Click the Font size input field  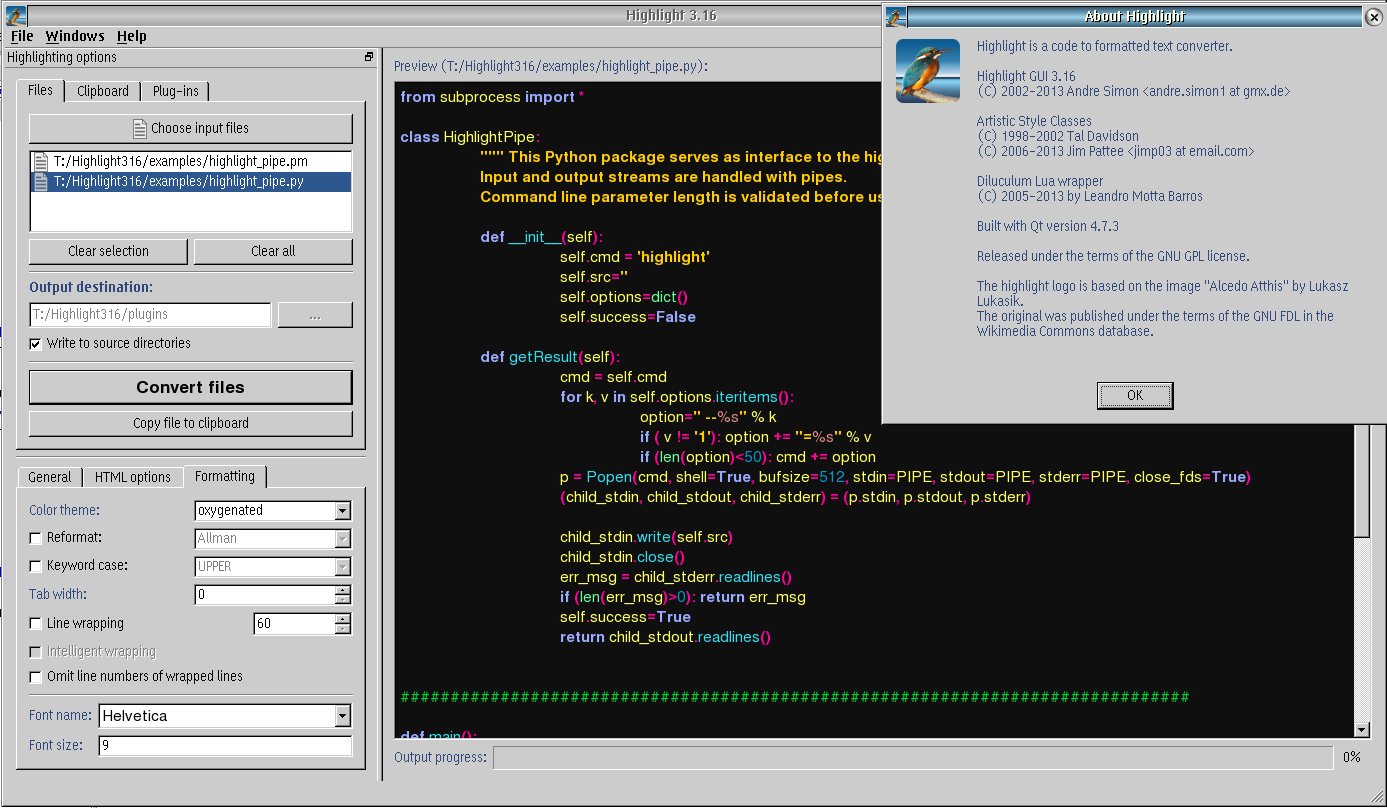(x=225, y=745)
